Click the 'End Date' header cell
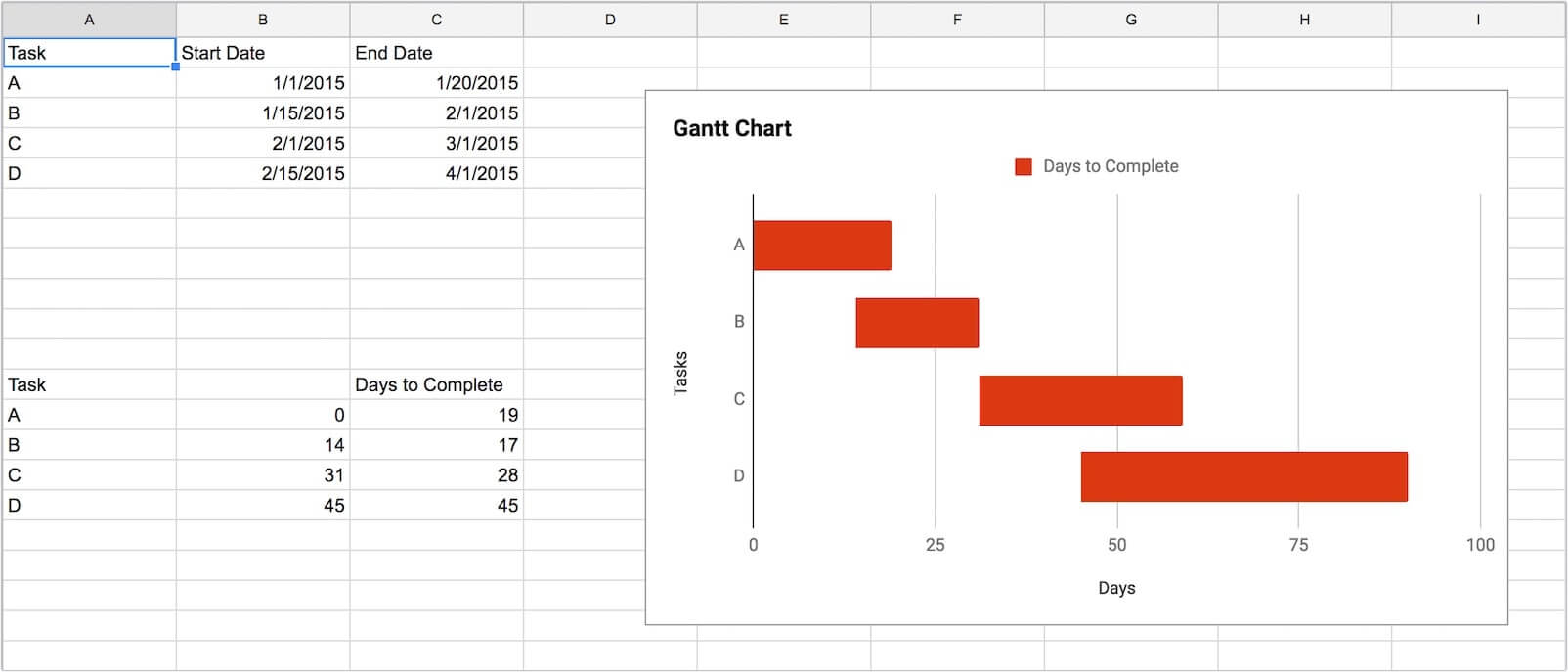1568x672 pixels. point(437,53)
